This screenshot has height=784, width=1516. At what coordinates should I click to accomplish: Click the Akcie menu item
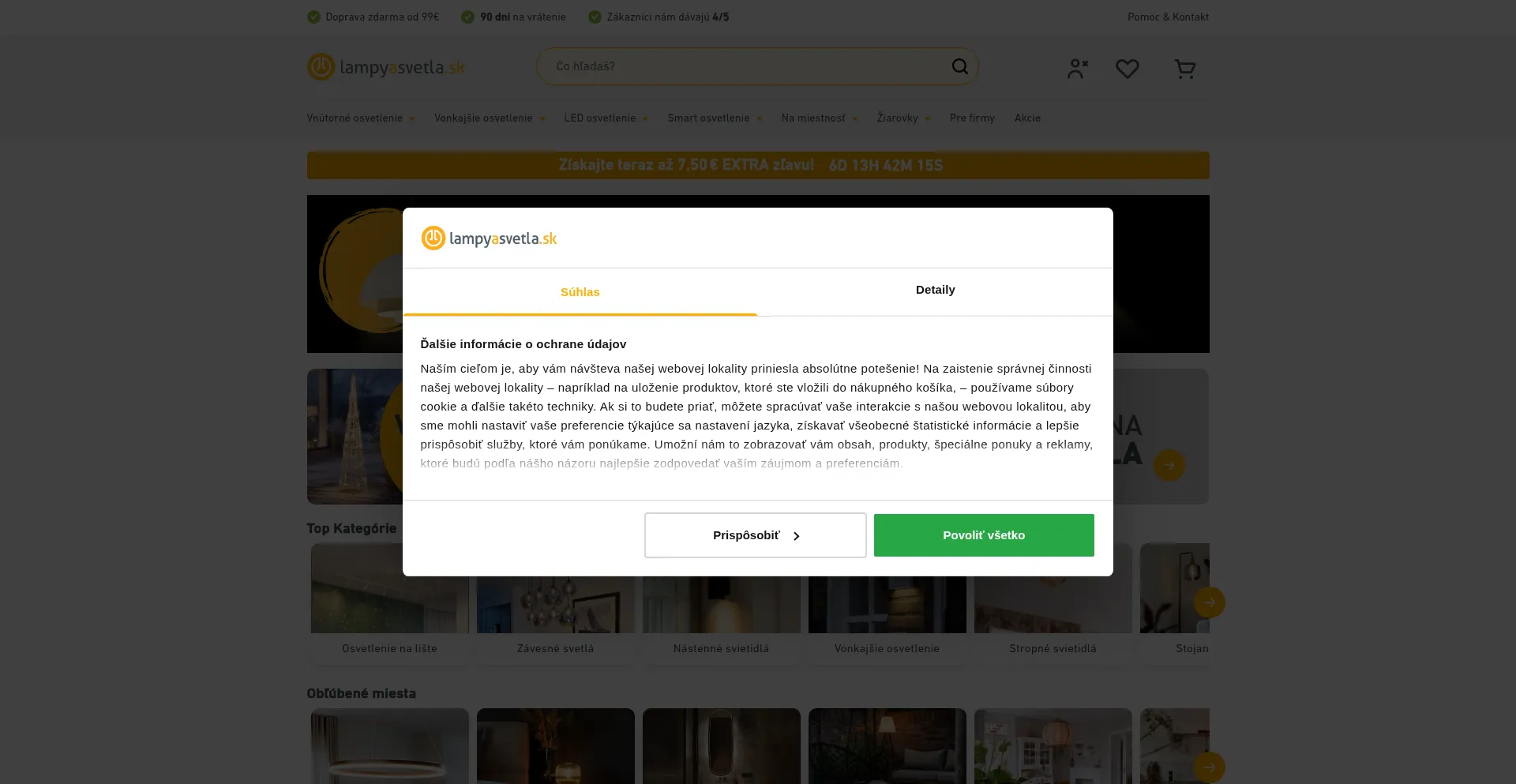(1027, 118)
